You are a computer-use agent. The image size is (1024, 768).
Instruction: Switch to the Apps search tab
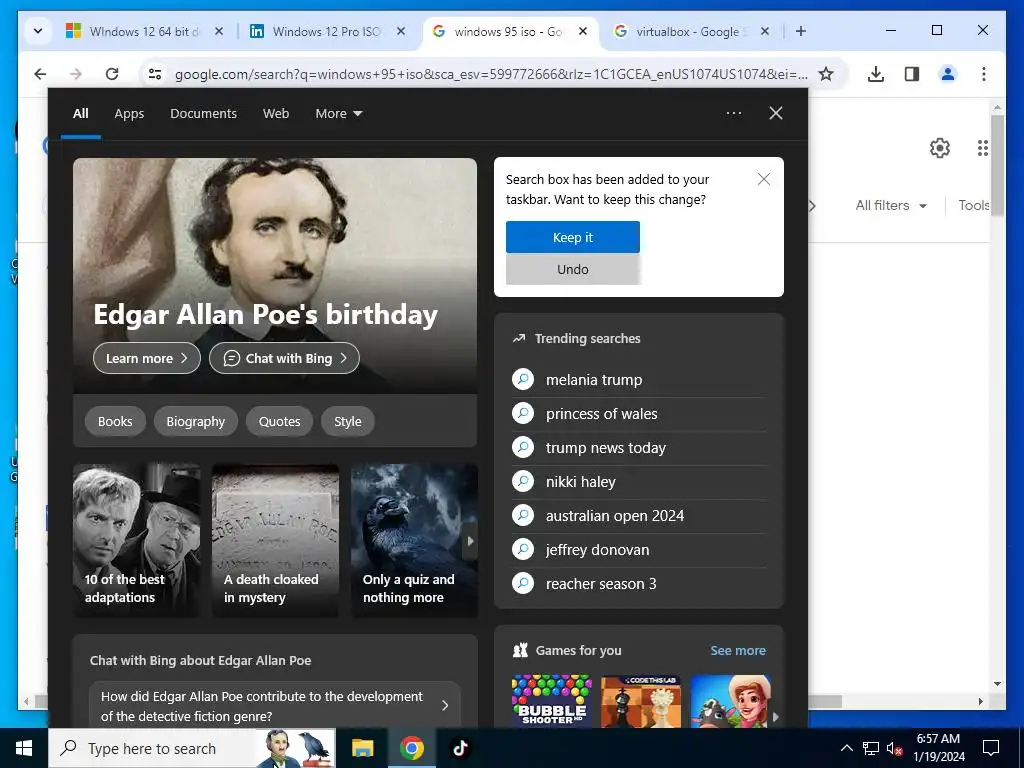pyautogui.click(x=129, y=114)
